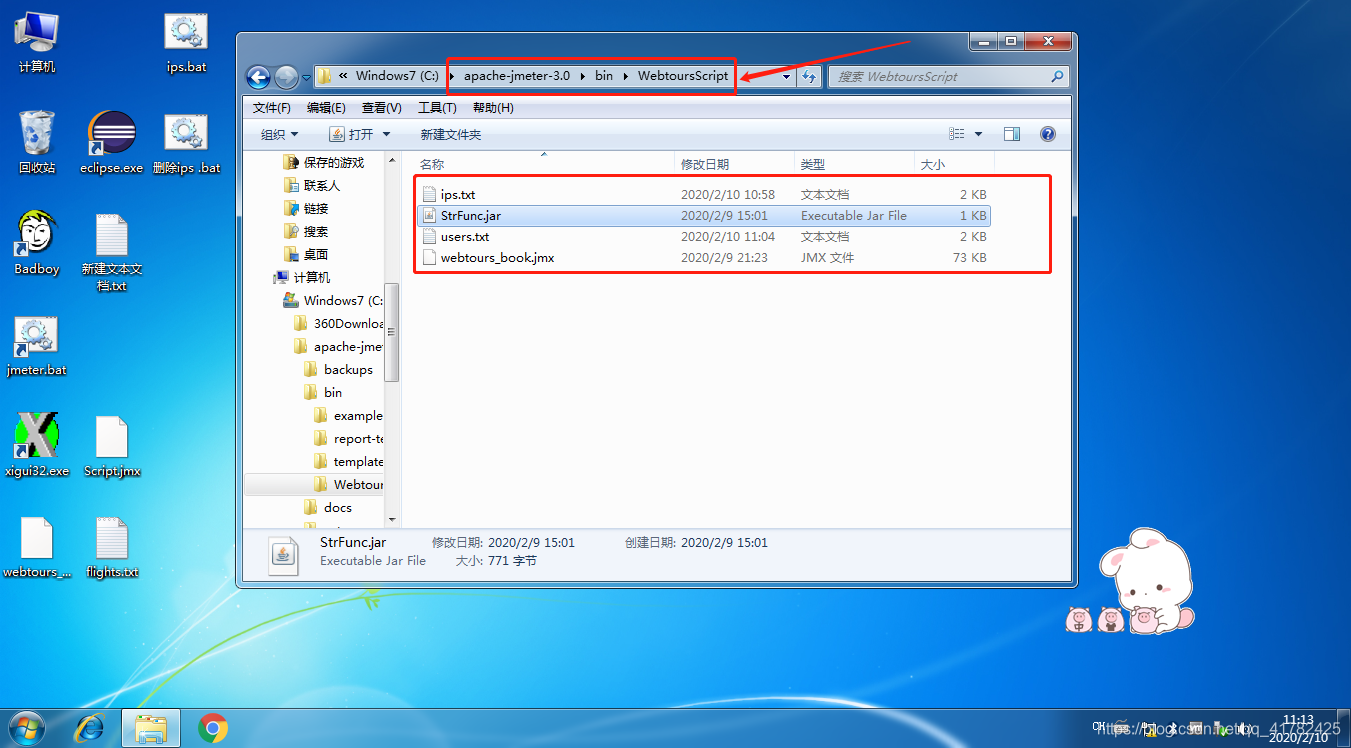Sort by the 修改日期 column header

[734, 164]
